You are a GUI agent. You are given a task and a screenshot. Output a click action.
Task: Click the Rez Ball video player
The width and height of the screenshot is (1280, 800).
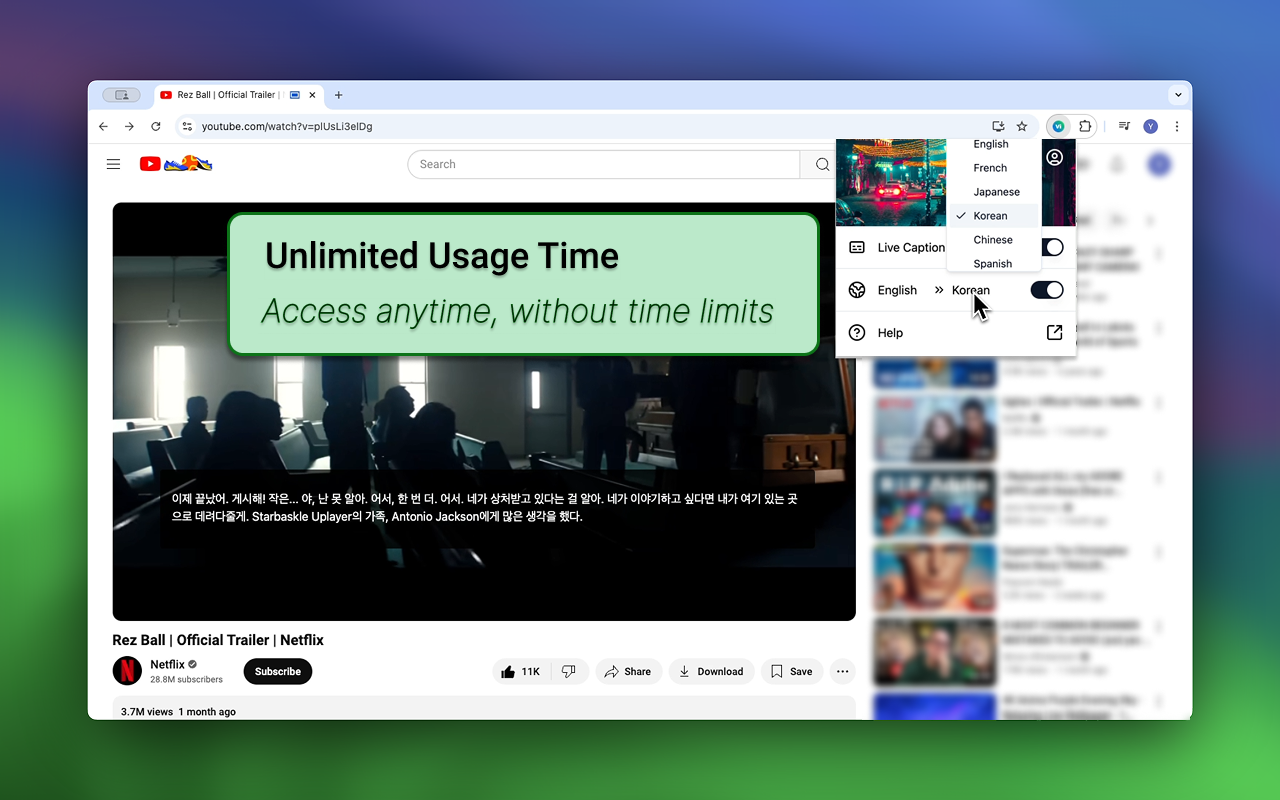pyautogui.click(x=484, y=412)
